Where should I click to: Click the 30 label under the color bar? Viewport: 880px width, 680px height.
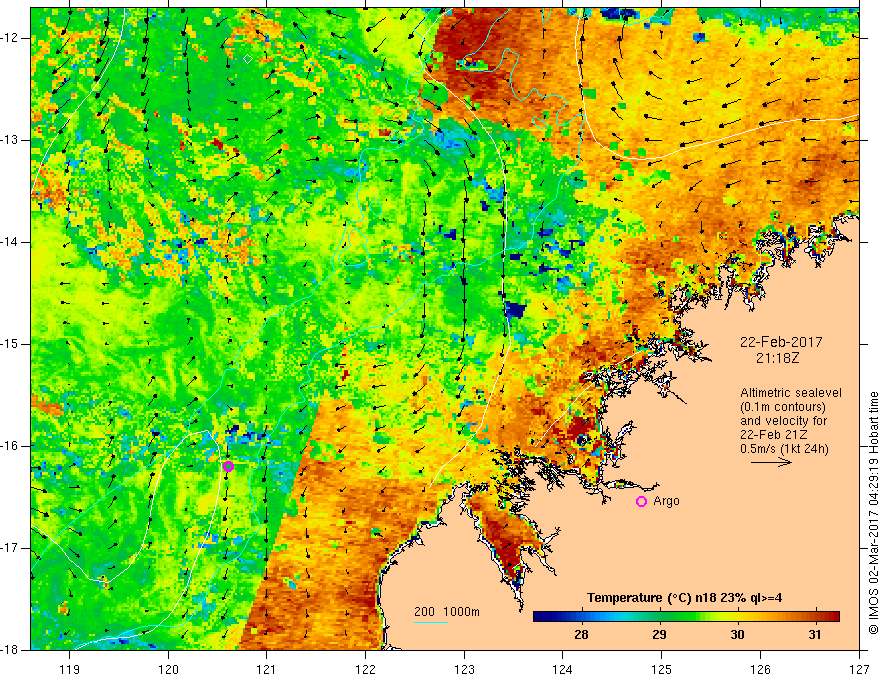click(x=737, y=635)
